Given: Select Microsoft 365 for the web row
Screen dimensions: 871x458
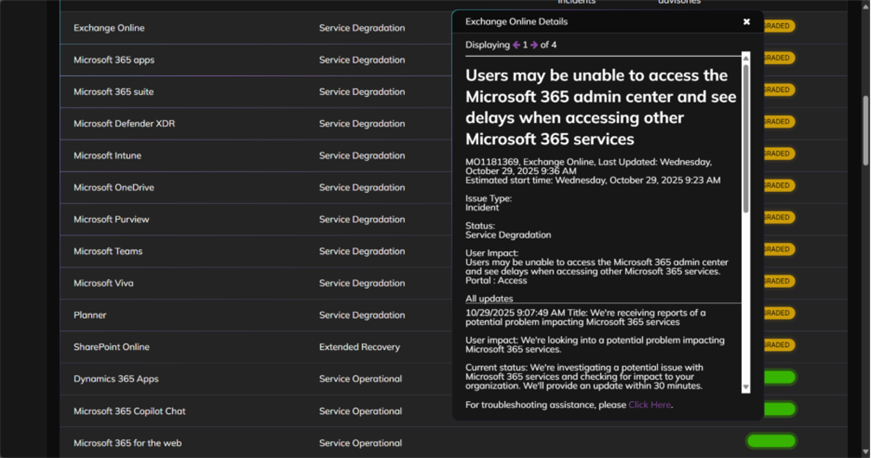Looking at the screenshot, I should 454,442.
